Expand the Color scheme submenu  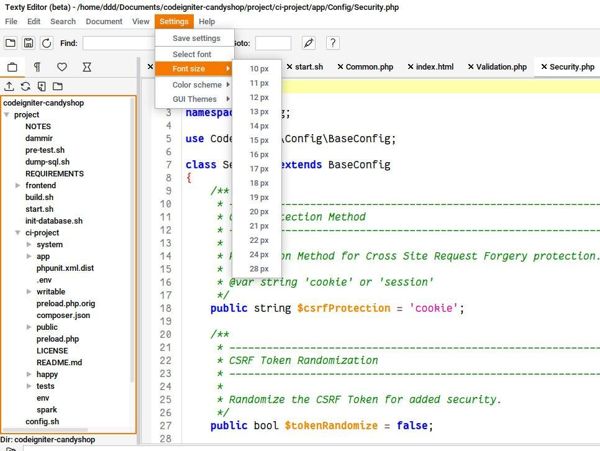tap(193, 84)
